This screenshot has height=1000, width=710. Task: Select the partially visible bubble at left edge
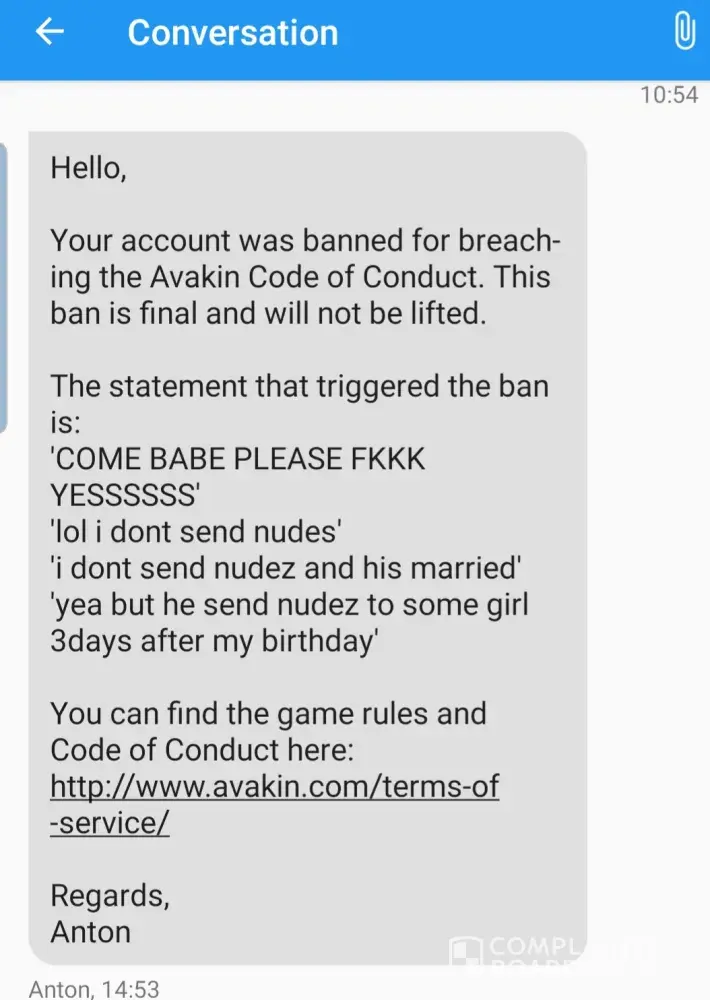3,287
